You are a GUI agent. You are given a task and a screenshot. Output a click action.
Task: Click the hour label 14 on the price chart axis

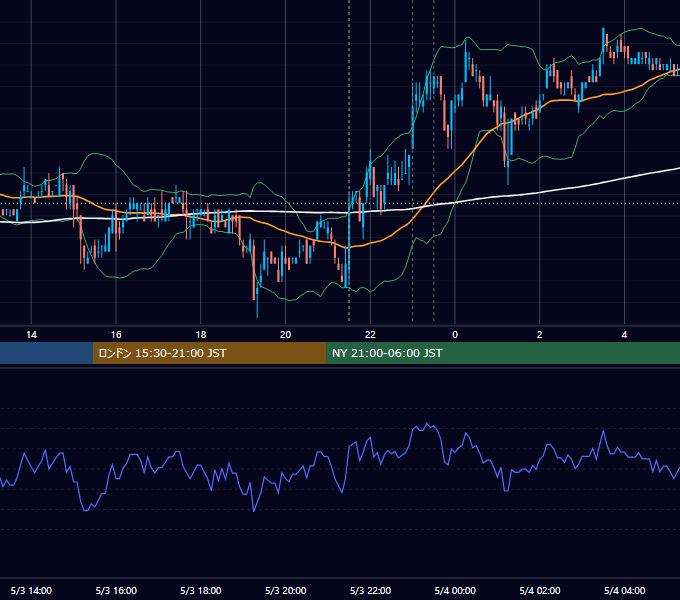click(31, 335)
